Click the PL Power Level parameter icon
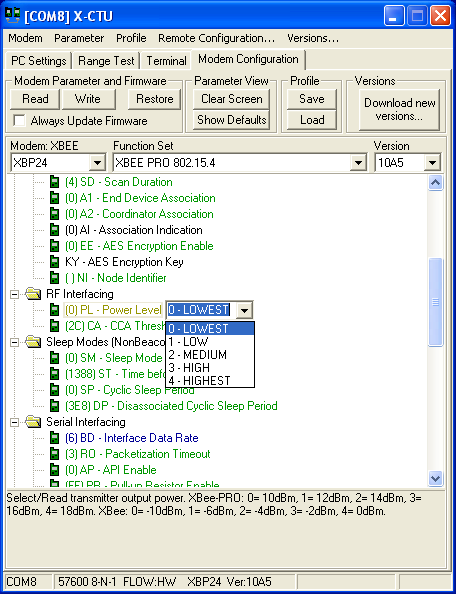 pyautogui.click(x=55, y=310)
